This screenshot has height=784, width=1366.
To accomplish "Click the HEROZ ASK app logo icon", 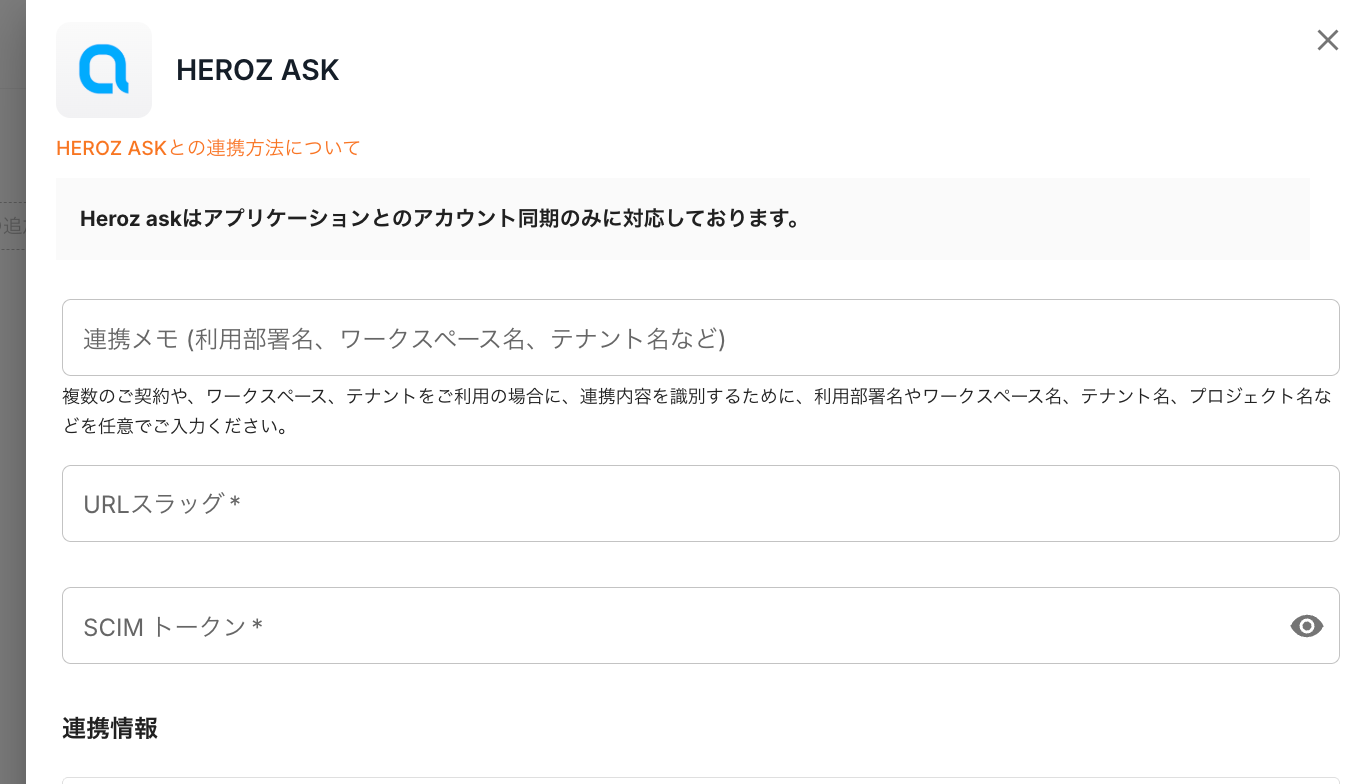I will 104,70.
